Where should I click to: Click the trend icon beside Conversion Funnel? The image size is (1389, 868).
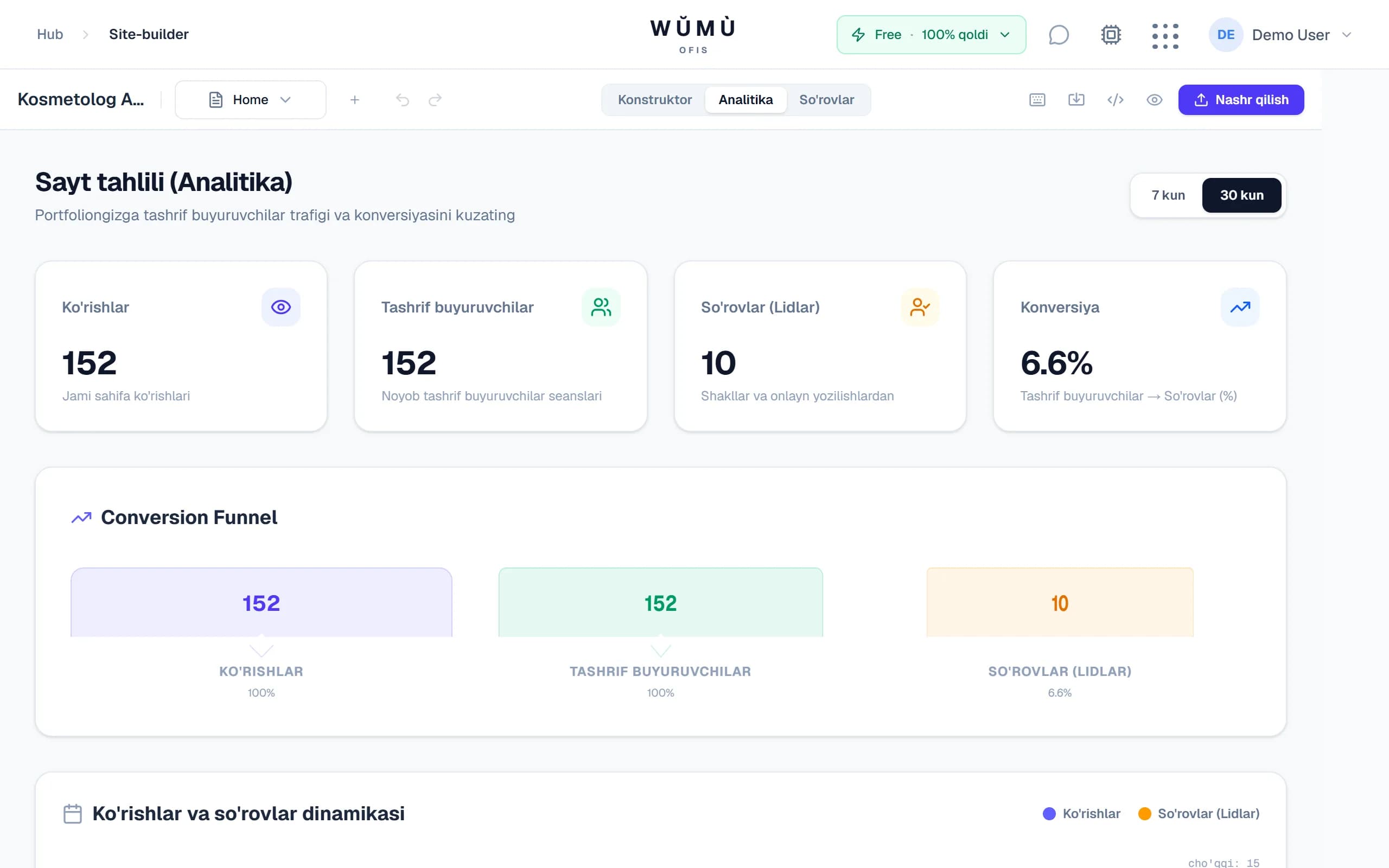81,517
